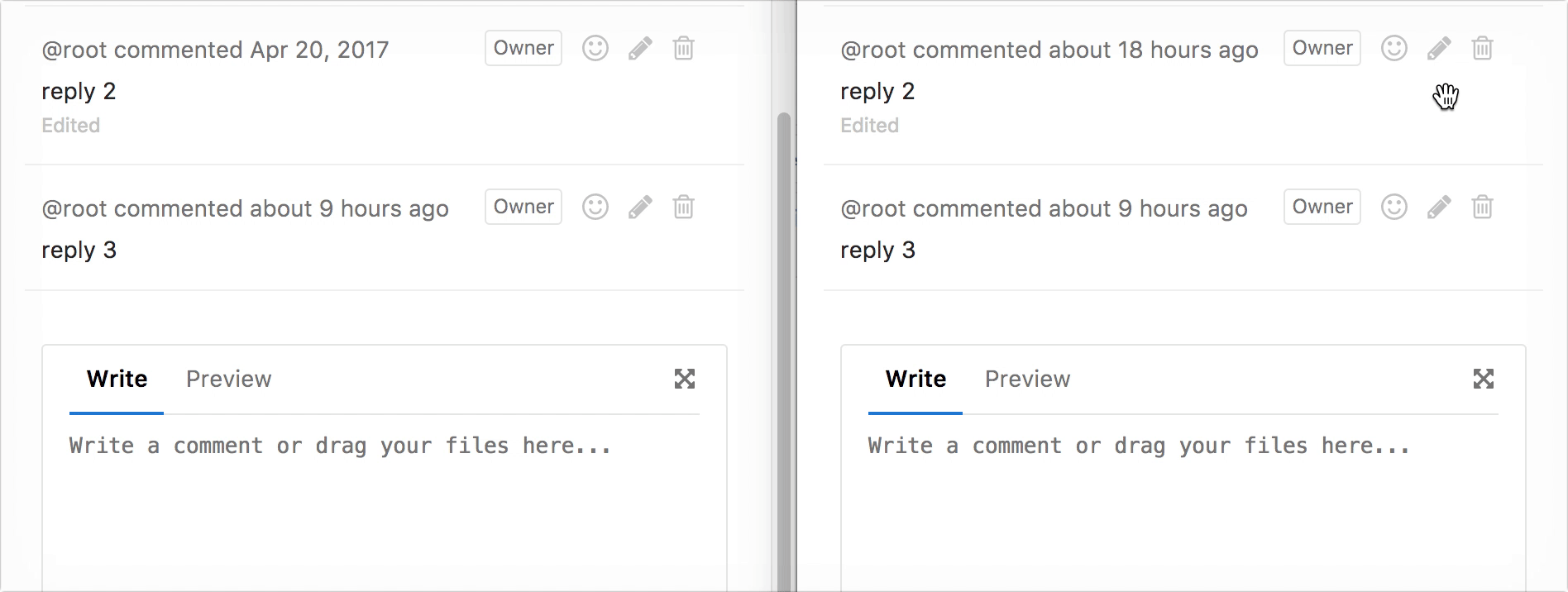
Task: Select Write tab in left editor
Action: click(x=117, y=379)
